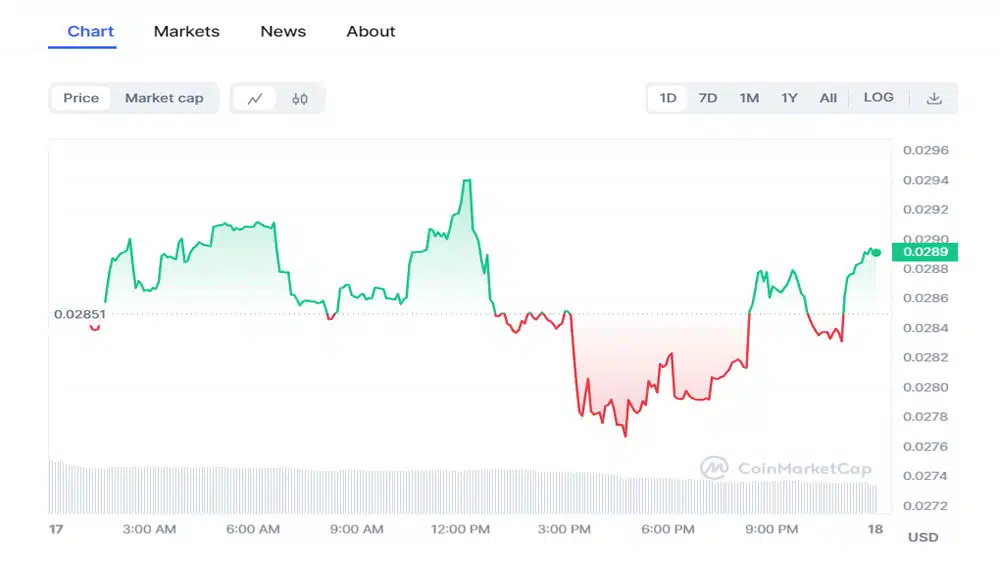Image resolution: width=1000 pixels, height=562 pixels.
Task: Switch to line chart view icon
Action: pos(255,98)
